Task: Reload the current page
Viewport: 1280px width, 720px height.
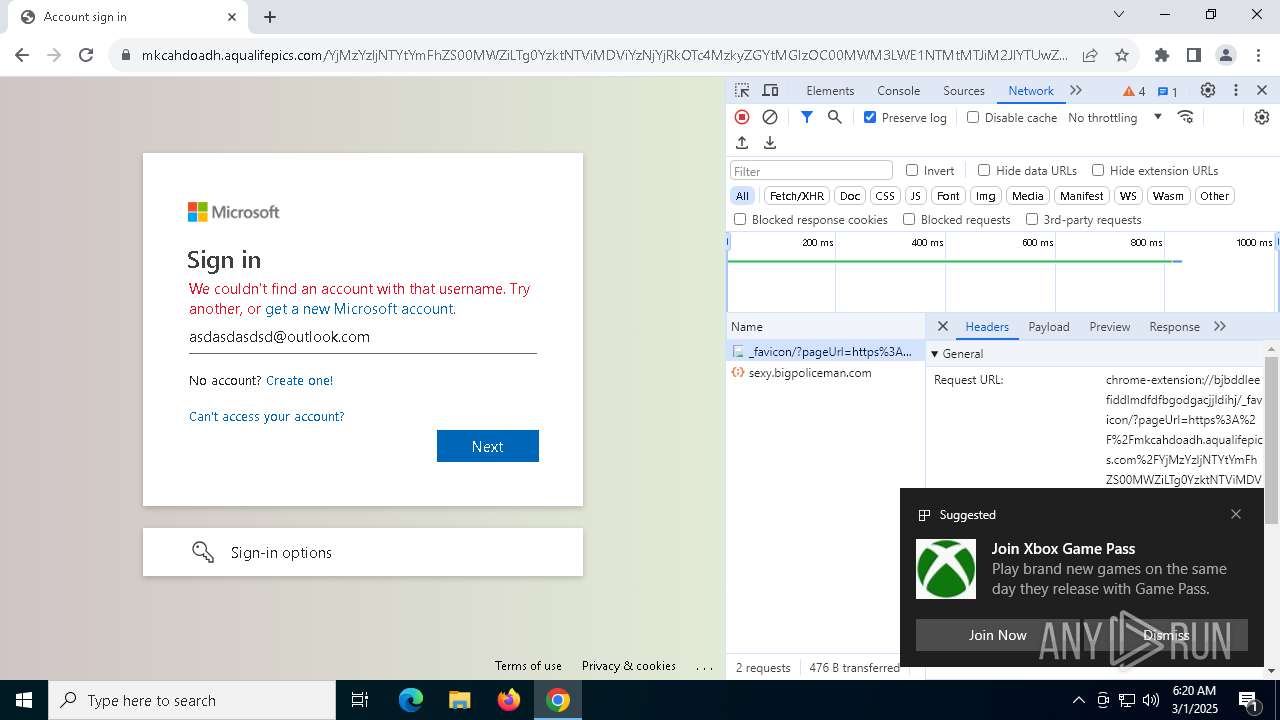Action: (x=86, y=55)
